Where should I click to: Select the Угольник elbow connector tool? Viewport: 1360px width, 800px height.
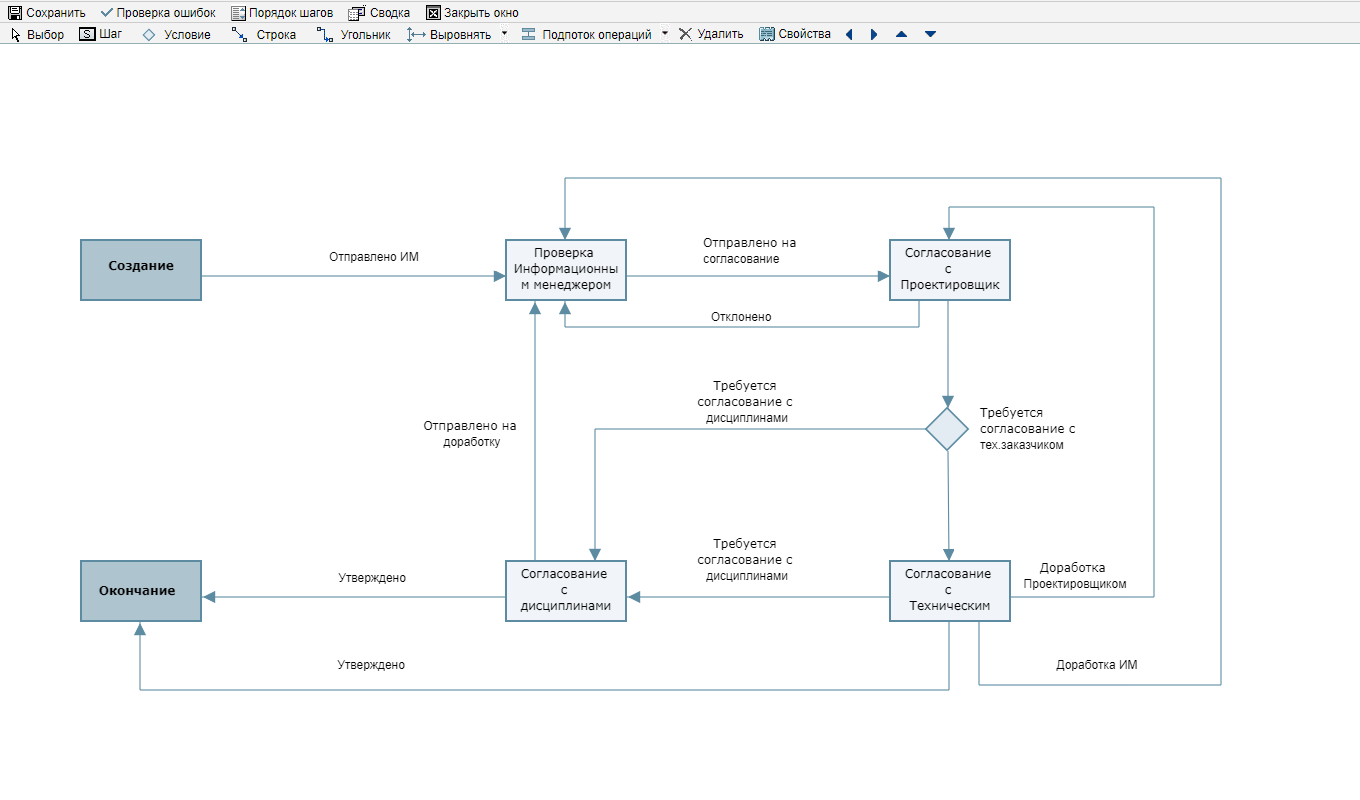pyautogui.click(x=354, y=34)
